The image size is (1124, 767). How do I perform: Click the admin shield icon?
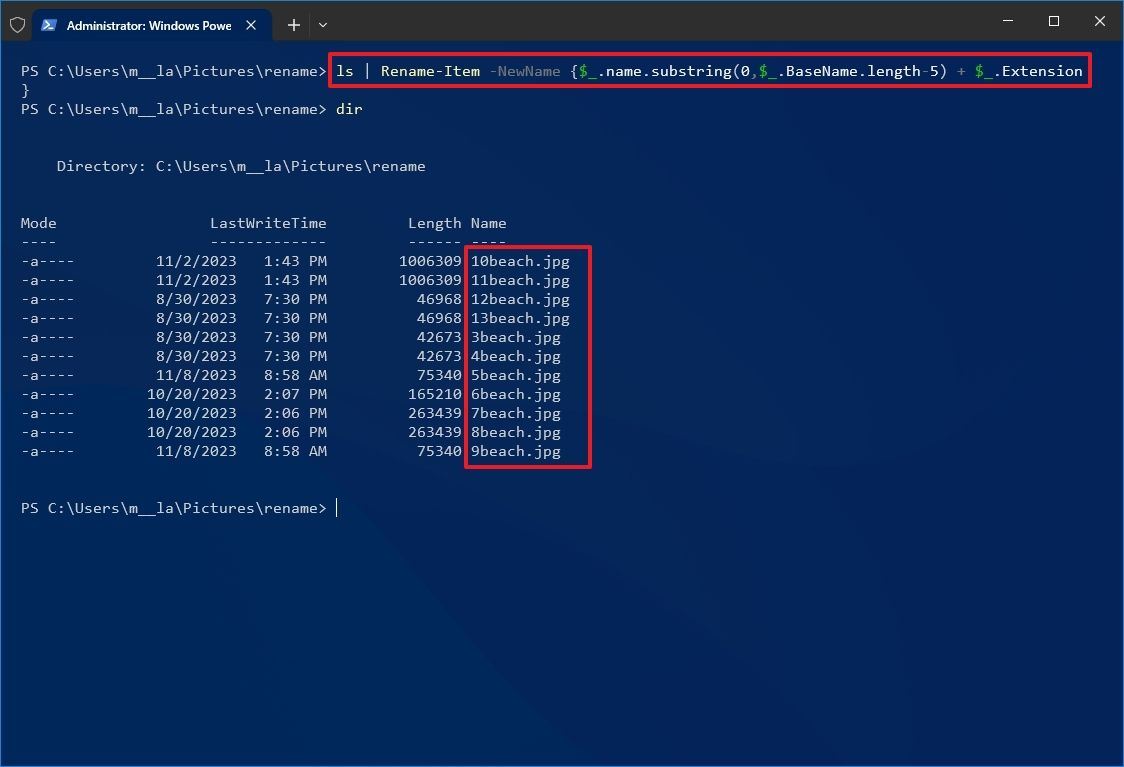tap(17, 24)
